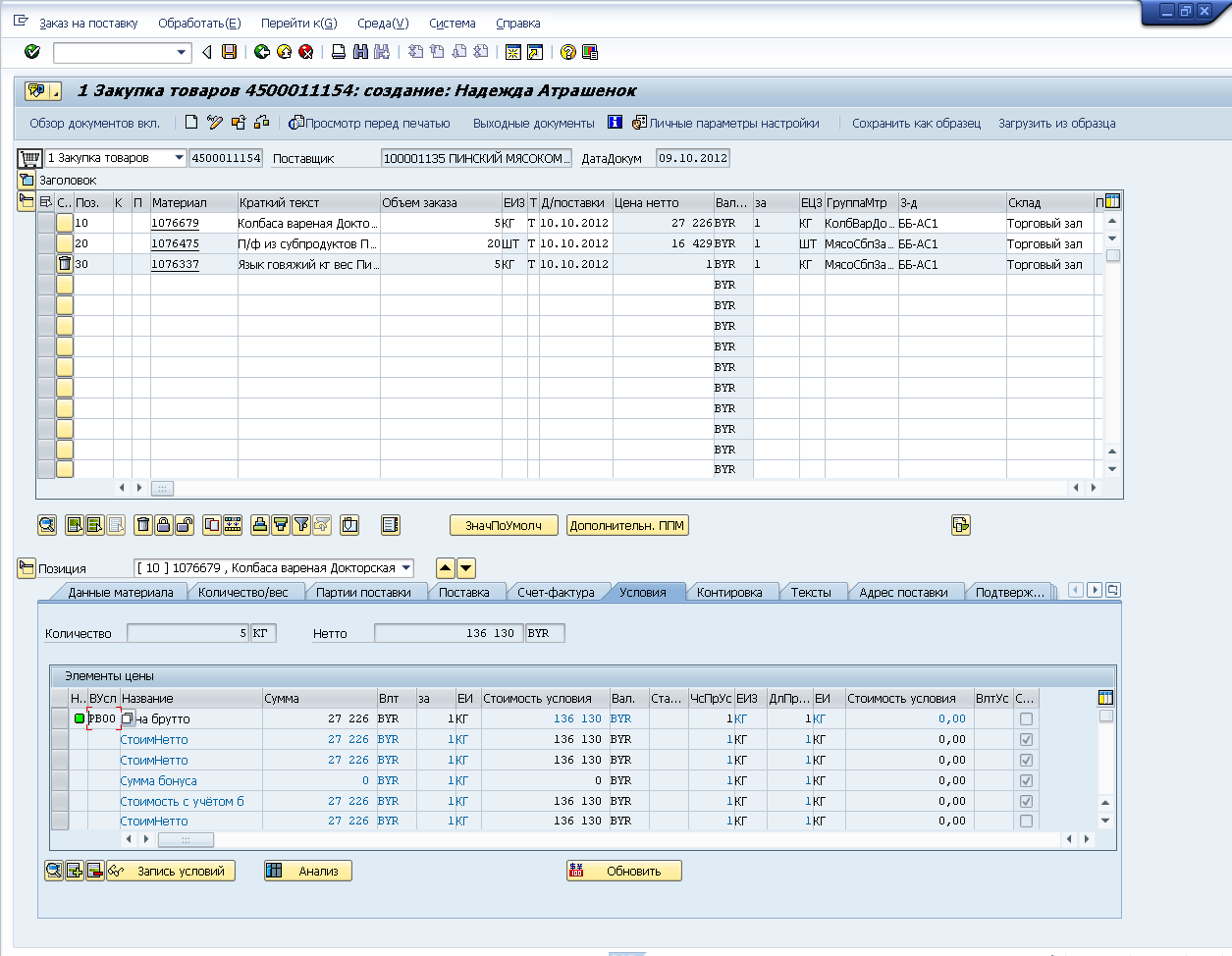
Task: Switch to the Контировка tab
Action: [728, 592]
